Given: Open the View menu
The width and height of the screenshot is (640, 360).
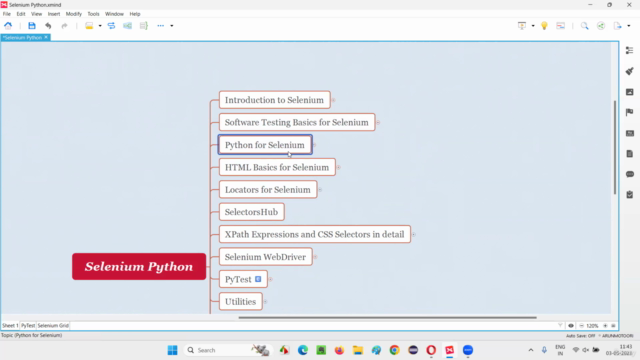Looking at the screenshot, I should (x=36, y=14).
